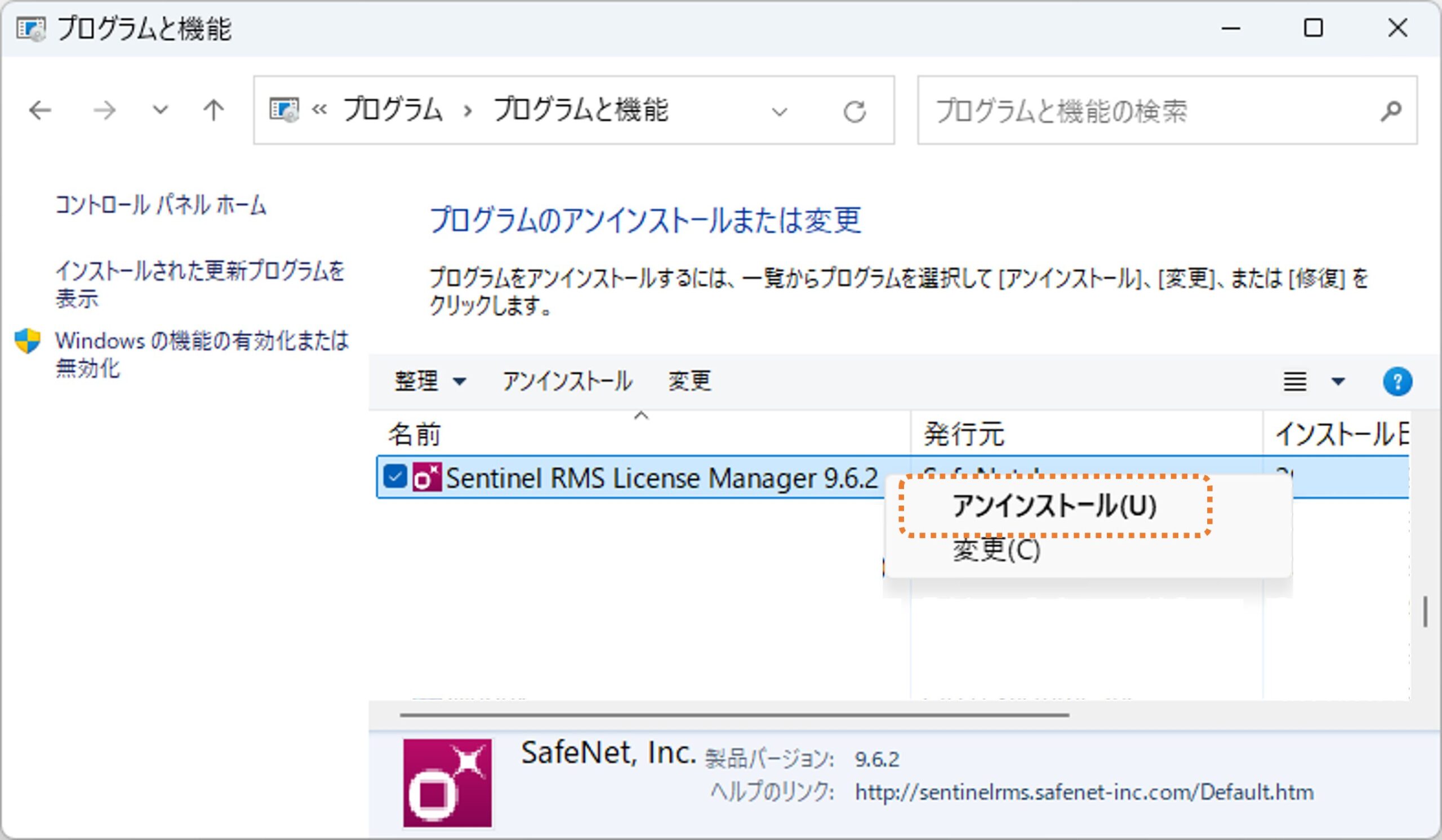This screenshot has height=840, width=1442.
Task: Click the control panel icon in address bar
Action: (x=284, y=110)
